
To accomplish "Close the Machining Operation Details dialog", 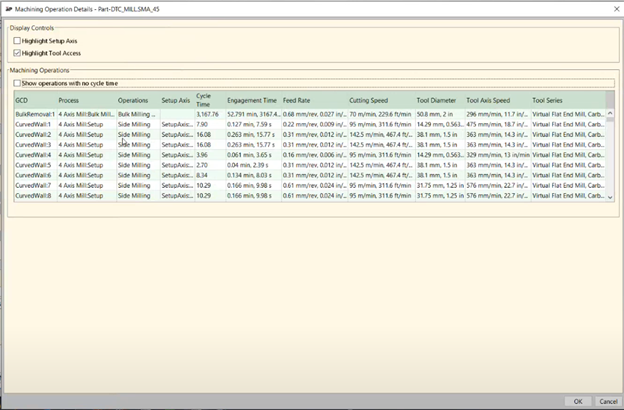I will coord(612,8).
